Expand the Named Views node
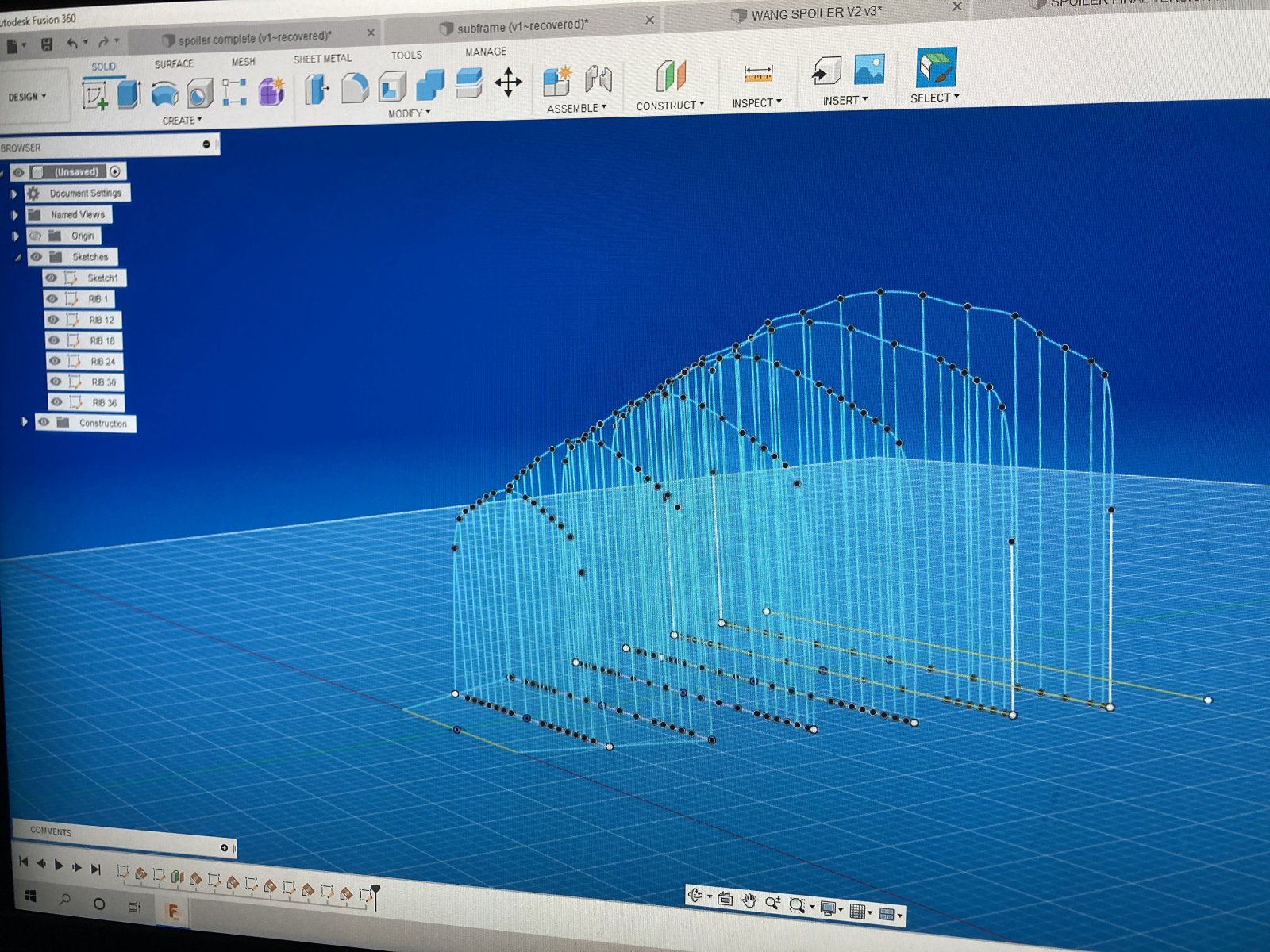 [x=13, y=215]
